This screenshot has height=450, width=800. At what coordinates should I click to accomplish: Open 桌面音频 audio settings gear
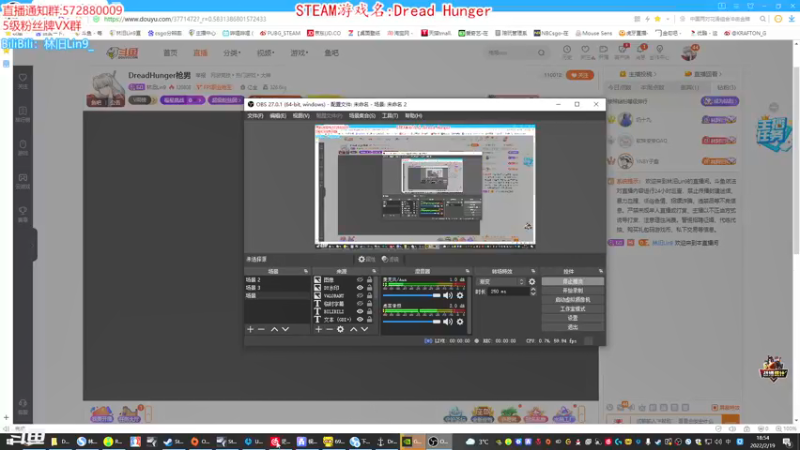[460, 322]
